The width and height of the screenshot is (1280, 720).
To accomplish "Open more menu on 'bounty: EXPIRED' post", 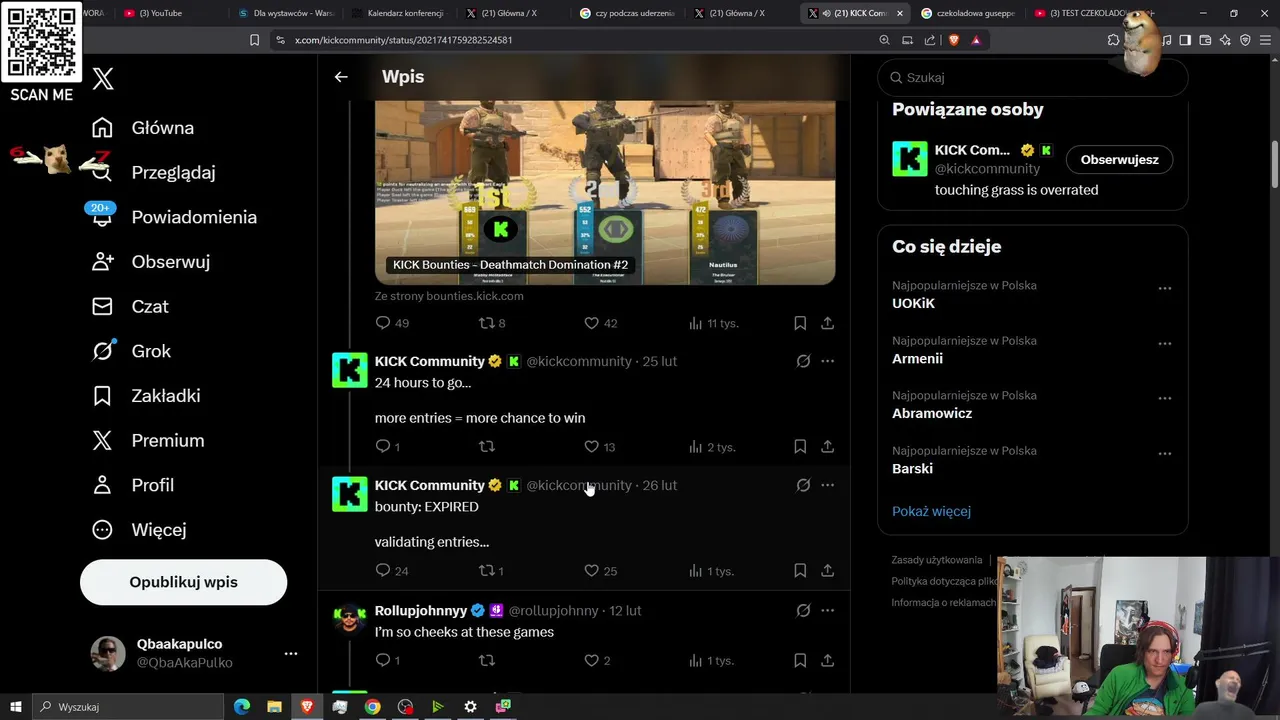I will tap(827, 485).
